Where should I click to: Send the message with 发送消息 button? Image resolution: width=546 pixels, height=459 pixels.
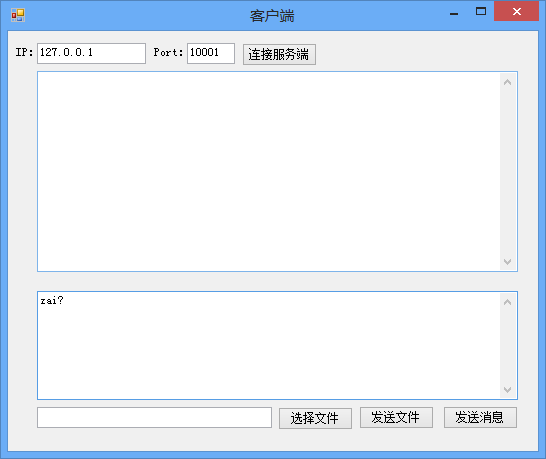click(x=480, y=417)
